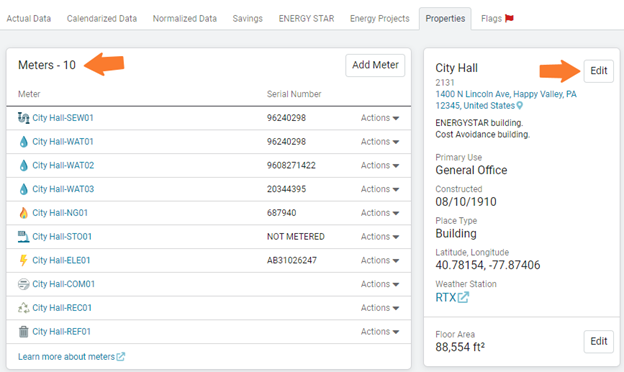Go to the Energy Projects tab
The image size is (624, 372).
click(x=380, y=19)
